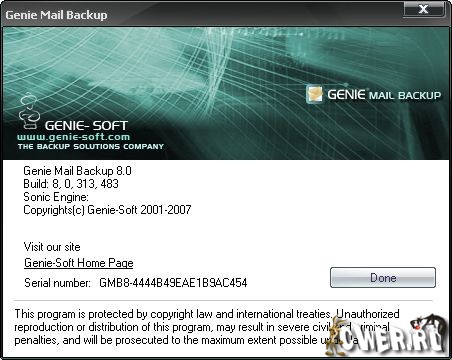Open the Genie-Soft Home Page link
This screenshot has height=360, width=452.
click(x=79, y=263)
